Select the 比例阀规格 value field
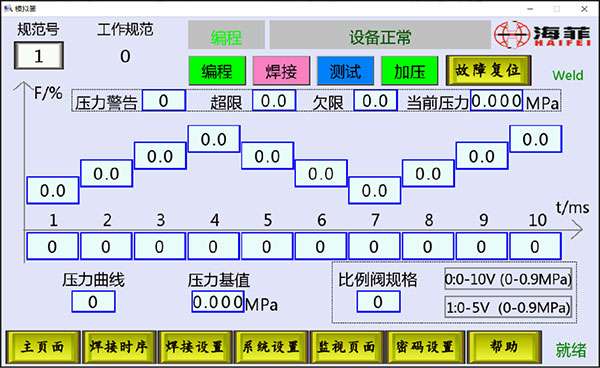 pyautogui.click(x=378, y=302)
